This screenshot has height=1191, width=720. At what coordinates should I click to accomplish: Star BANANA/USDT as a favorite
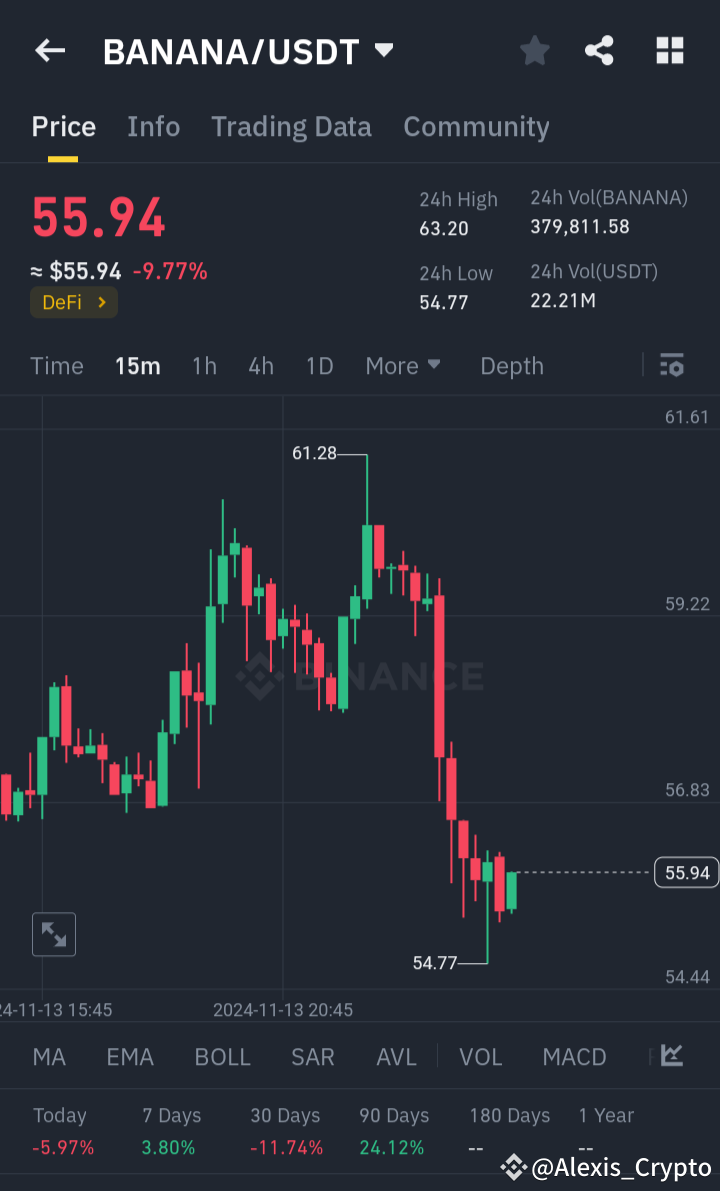[x=534, y=51]
